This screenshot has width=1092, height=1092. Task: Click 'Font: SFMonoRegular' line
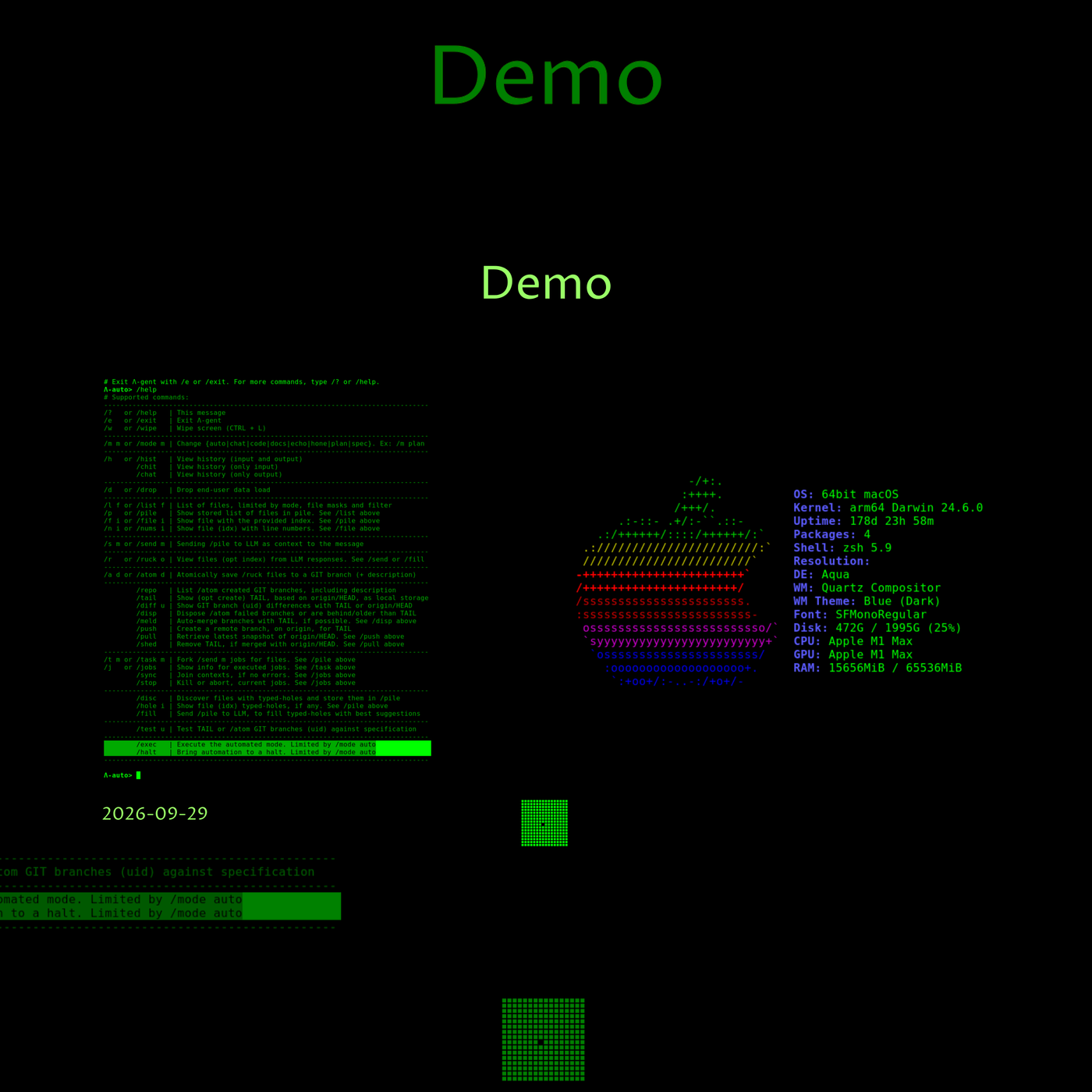point(860,615)
